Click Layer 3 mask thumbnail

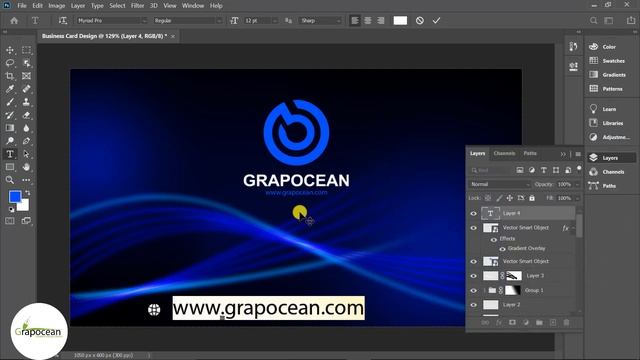click(514, 276)
